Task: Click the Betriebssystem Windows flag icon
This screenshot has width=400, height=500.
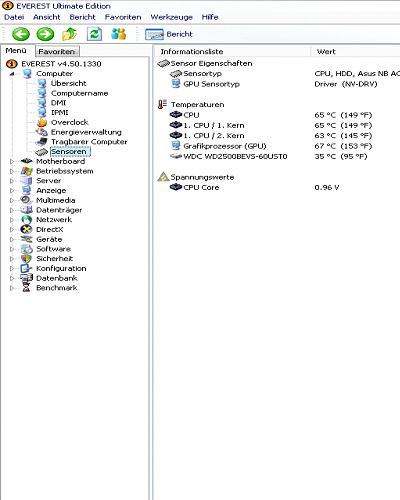Action: [x=26, y=171]
